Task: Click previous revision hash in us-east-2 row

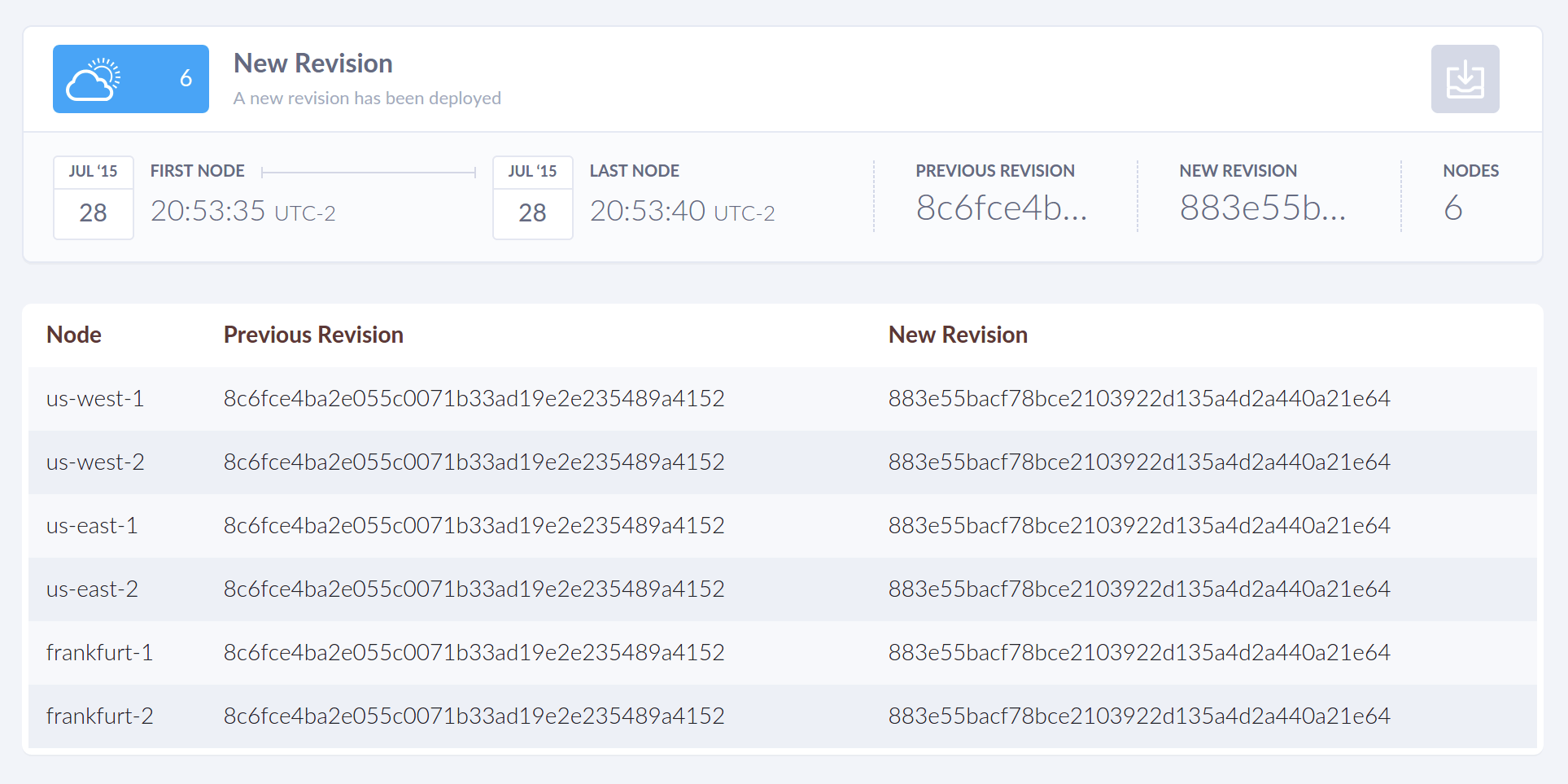Action: click(474, 589)
